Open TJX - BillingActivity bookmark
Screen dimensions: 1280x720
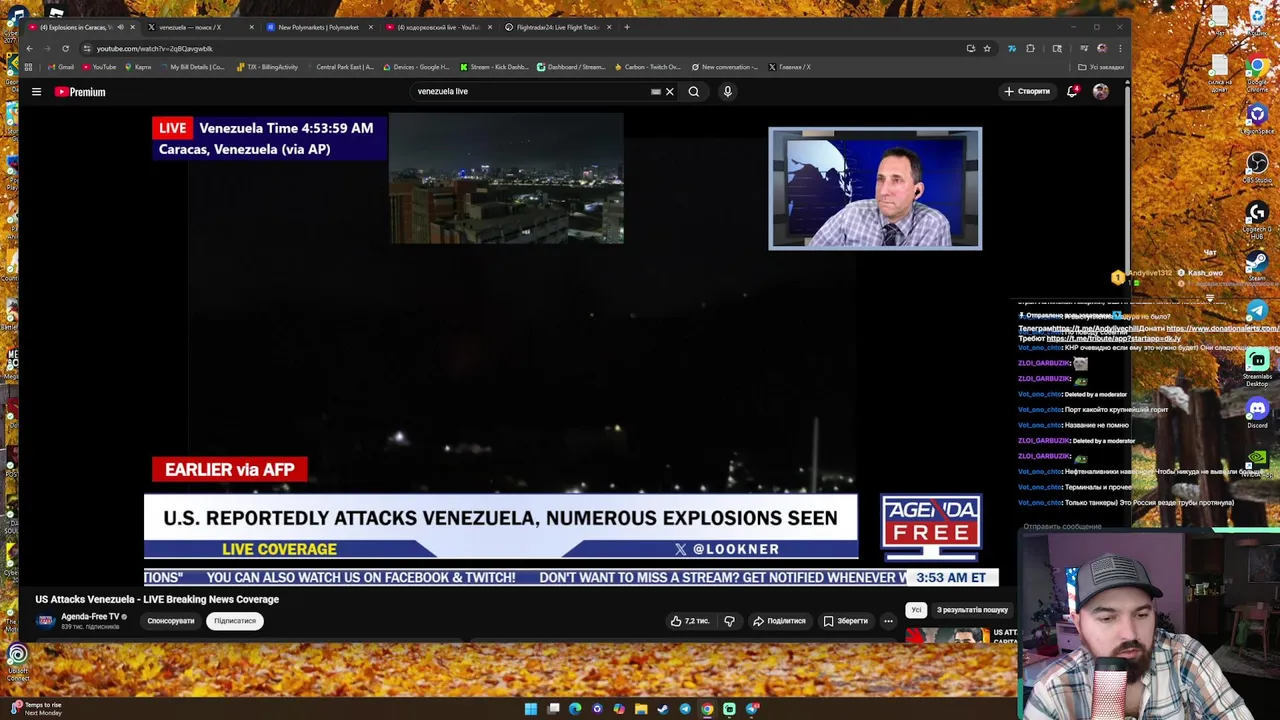pos(267,67)
